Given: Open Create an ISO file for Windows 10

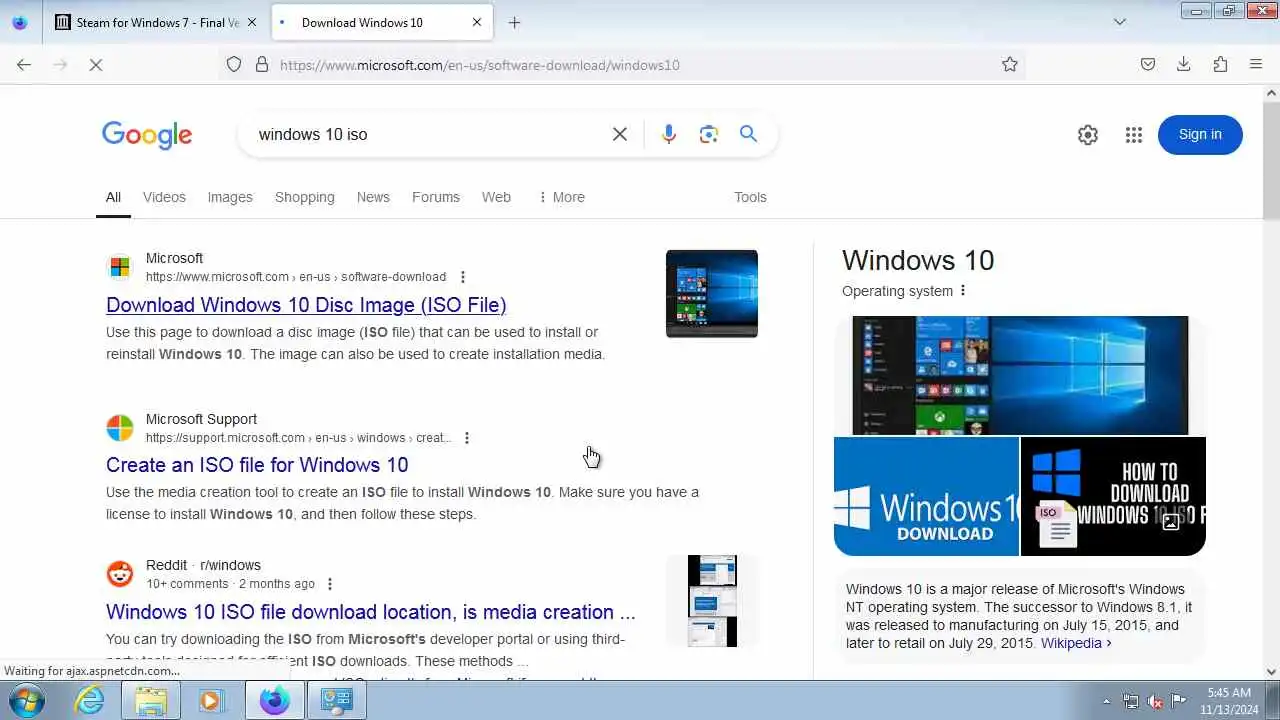Looking at the screenshot, I should [257, 465].
